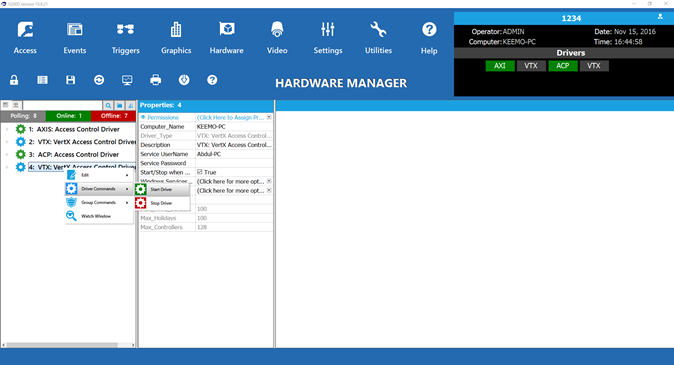The image size is (674, 365).
Task: Click the tree search input field
Action: pyautogui.click(x=63, y=105)
